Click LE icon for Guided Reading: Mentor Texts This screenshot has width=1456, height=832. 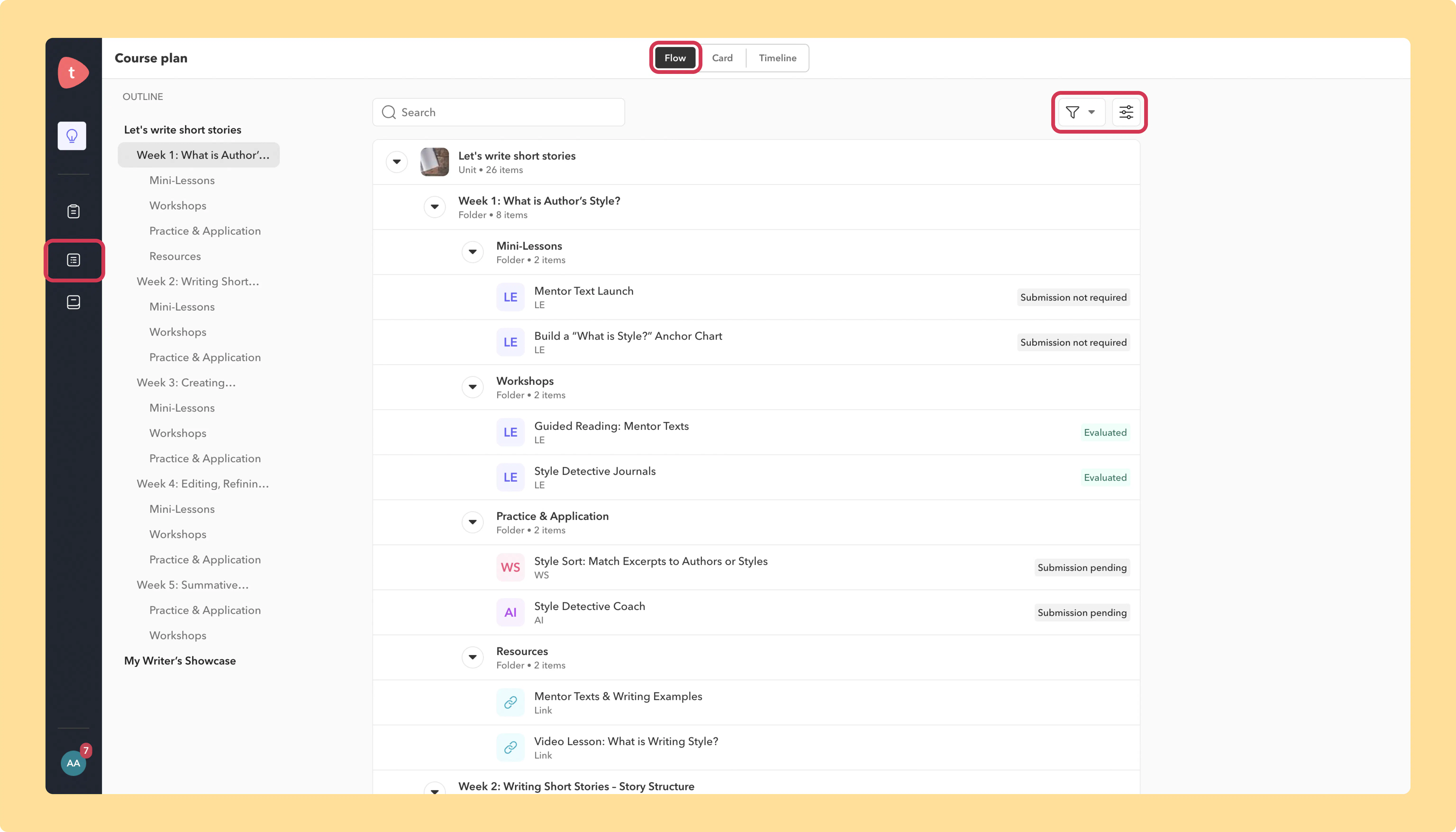coord(510,433)
